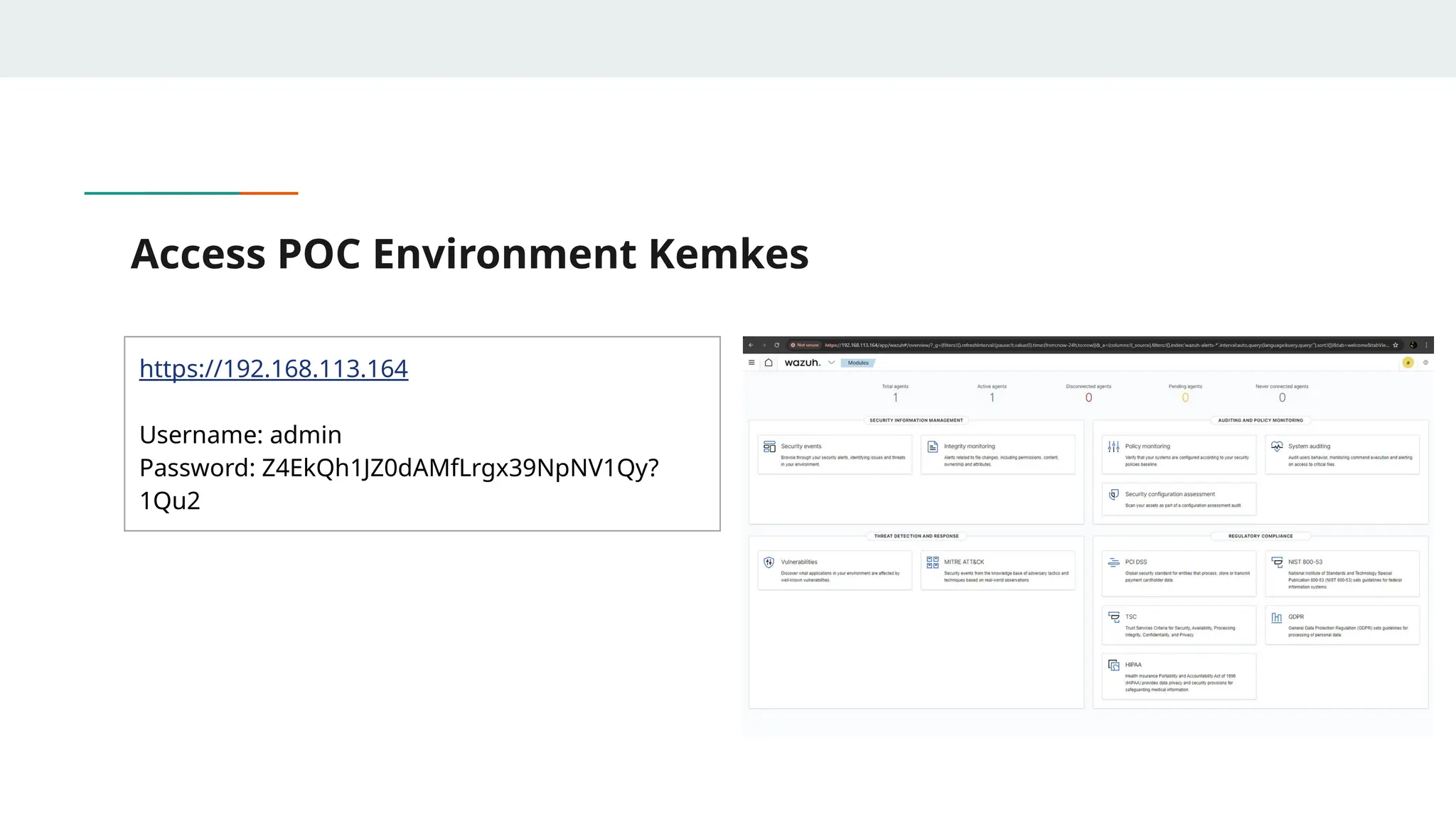Open the Wazuh hamburger menu
1456x819 pixels.
click(x=751, y=363)
